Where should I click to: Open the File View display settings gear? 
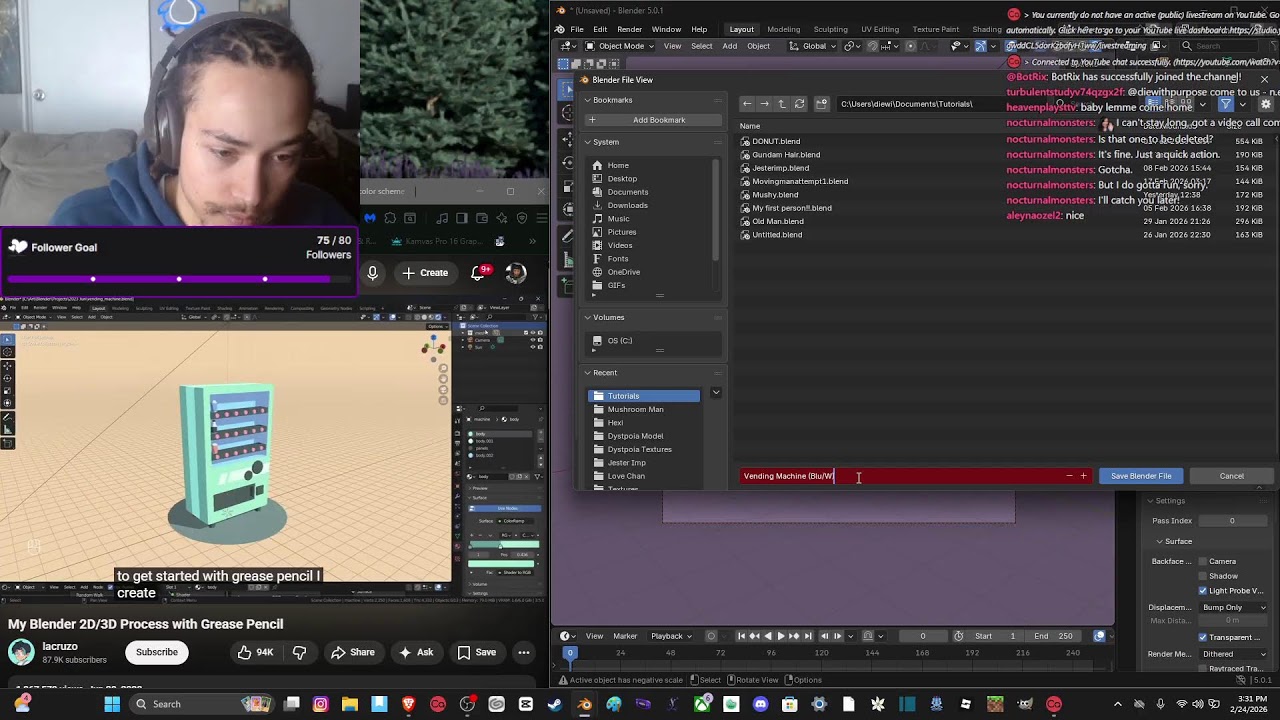1264,104
